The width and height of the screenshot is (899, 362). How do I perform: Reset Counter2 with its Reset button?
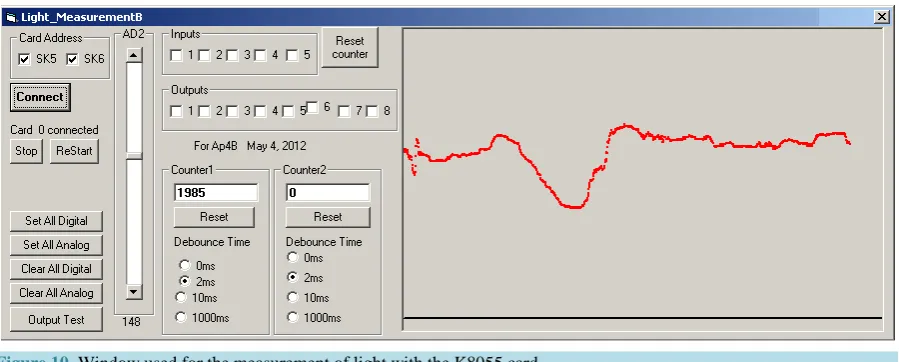pos(328,217)
